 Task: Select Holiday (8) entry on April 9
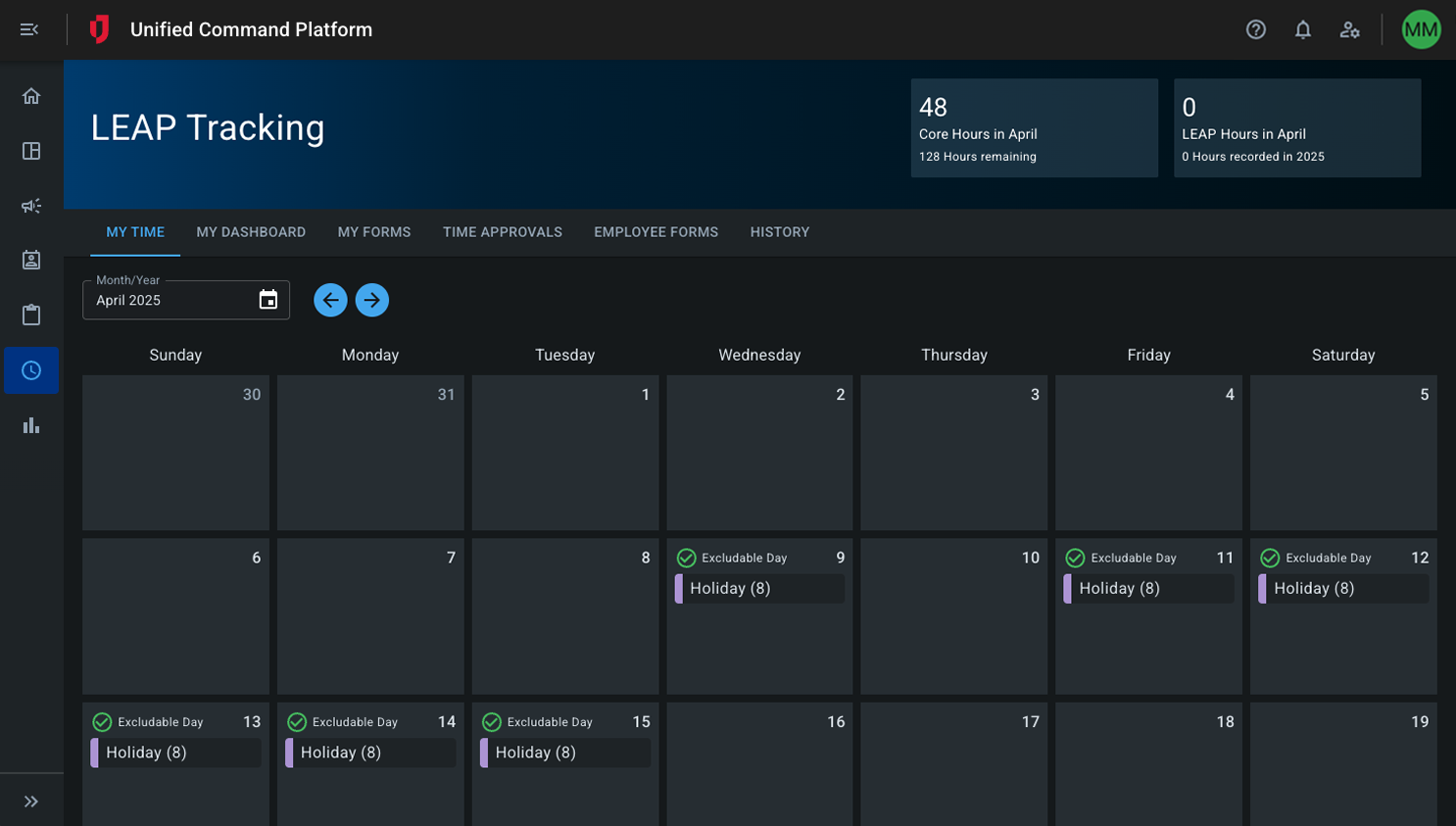pyautogui.click(x=759, y=588)
